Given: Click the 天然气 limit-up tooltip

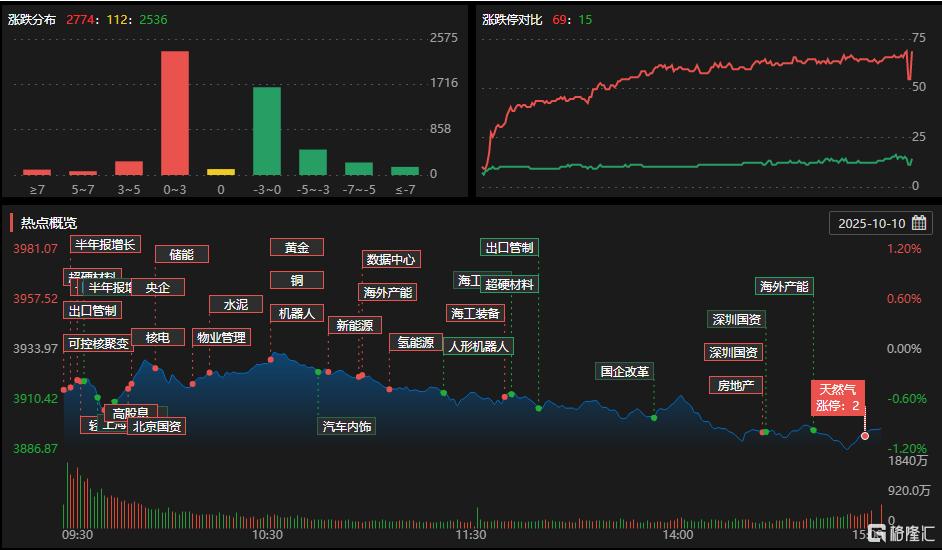Looking at the screenshot, I should coord(838,397).
